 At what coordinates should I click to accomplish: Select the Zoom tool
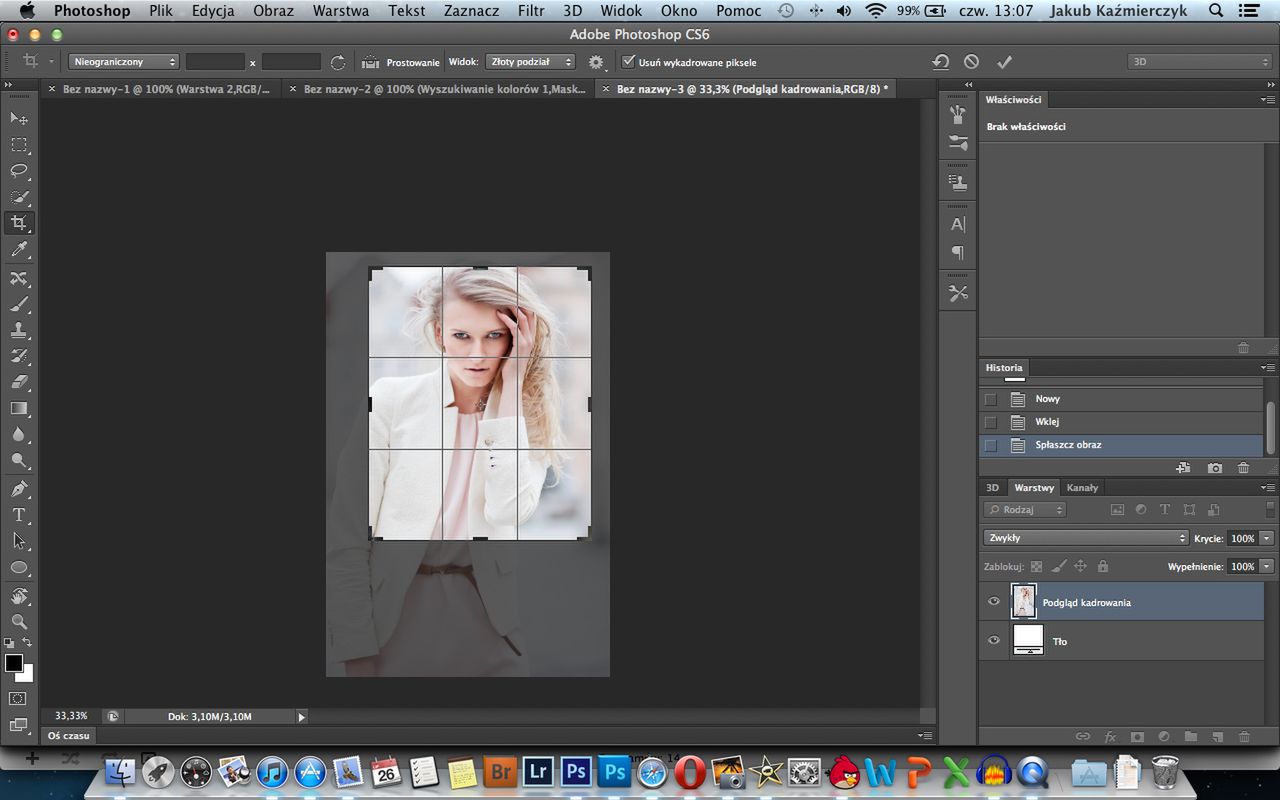pos(19,622)
